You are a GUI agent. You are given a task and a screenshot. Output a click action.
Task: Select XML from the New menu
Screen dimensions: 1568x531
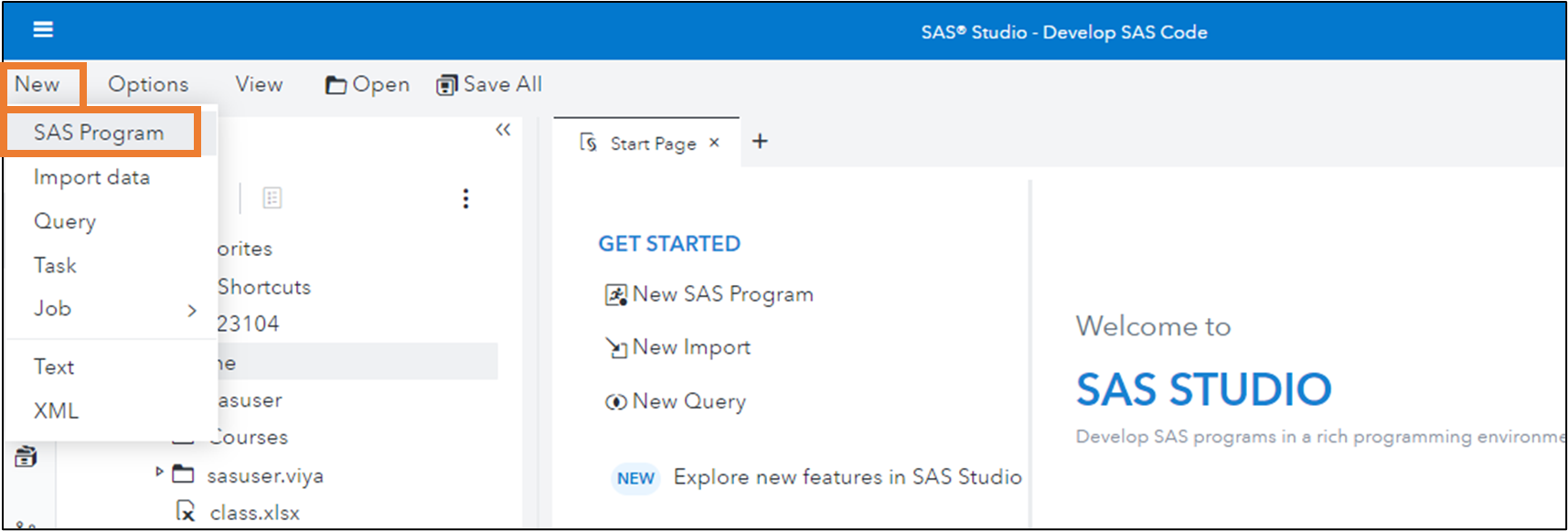coord(56,410)
